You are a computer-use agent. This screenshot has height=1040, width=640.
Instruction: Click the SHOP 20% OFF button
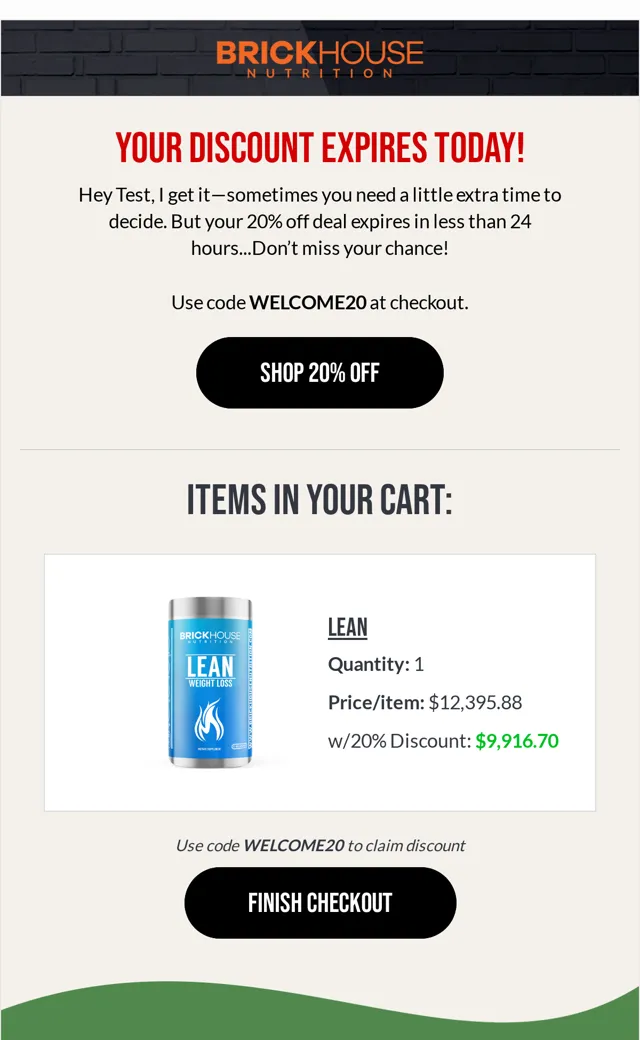(x=320, y=373)
